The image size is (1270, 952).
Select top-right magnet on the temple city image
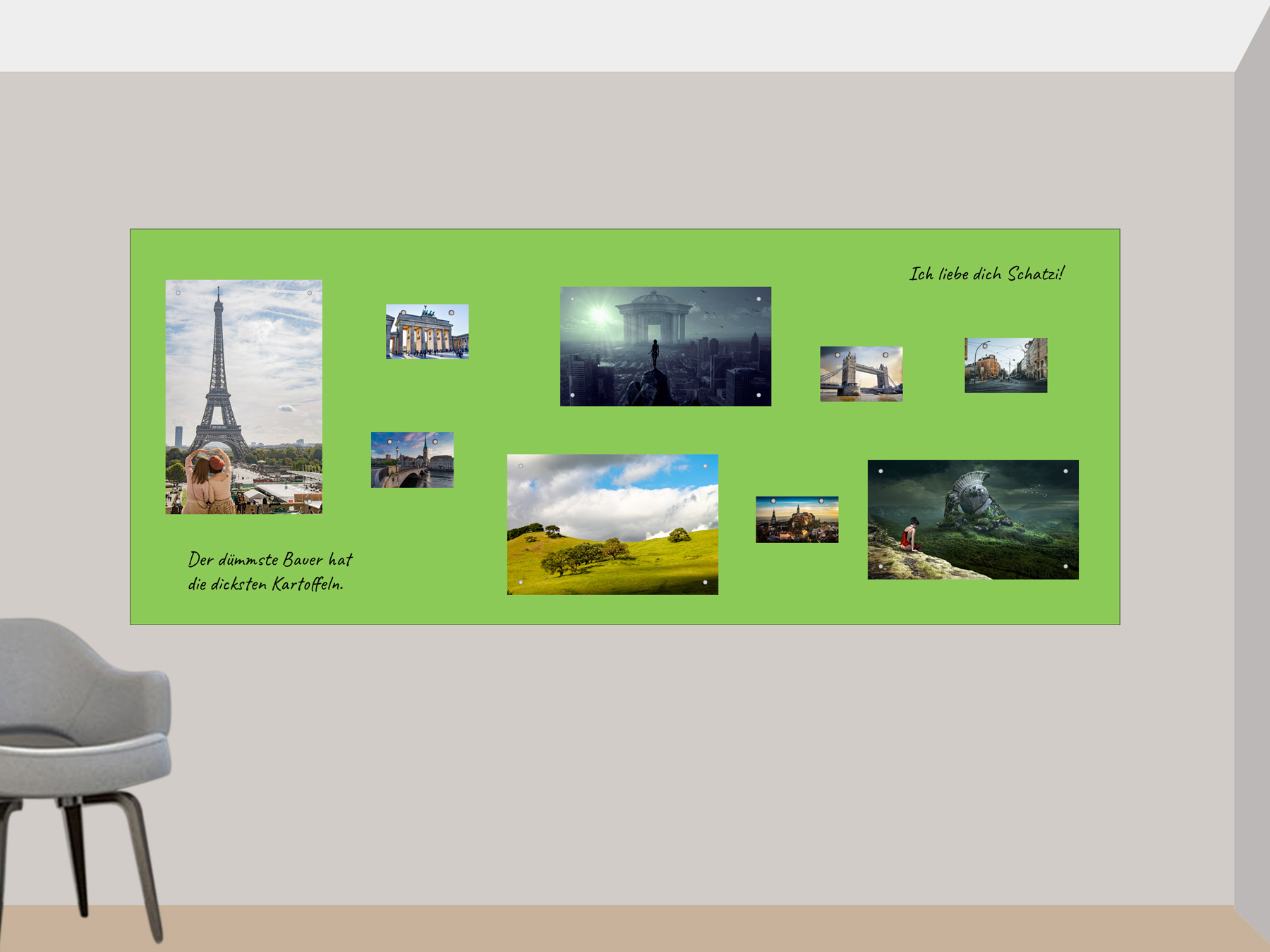758,299
